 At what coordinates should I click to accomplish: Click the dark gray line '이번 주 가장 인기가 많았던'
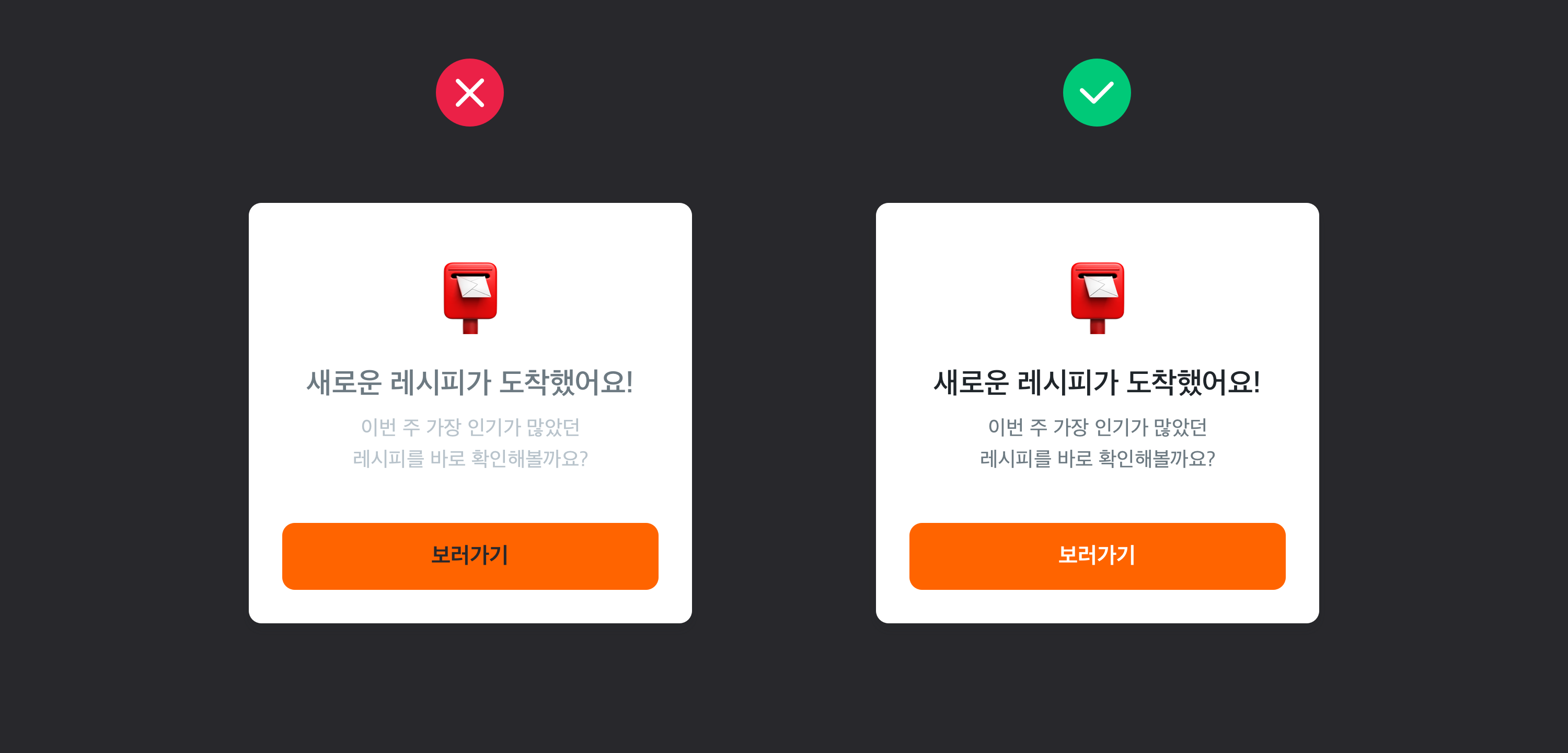(x=1097, y=427)
